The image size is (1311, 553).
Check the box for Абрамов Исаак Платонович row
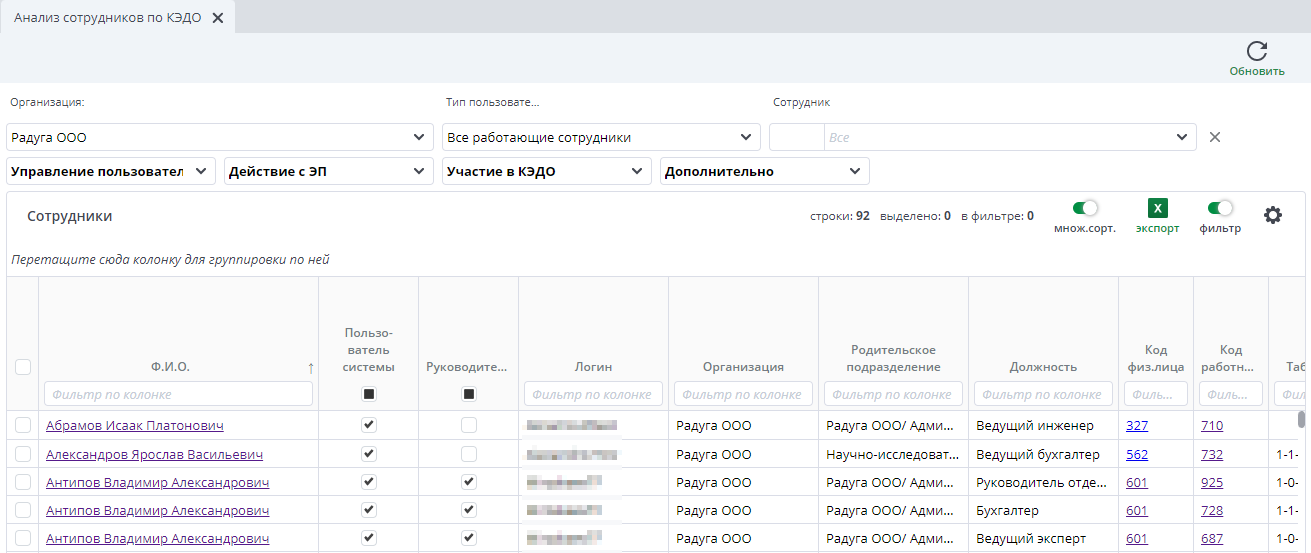[x=23, y=425]
